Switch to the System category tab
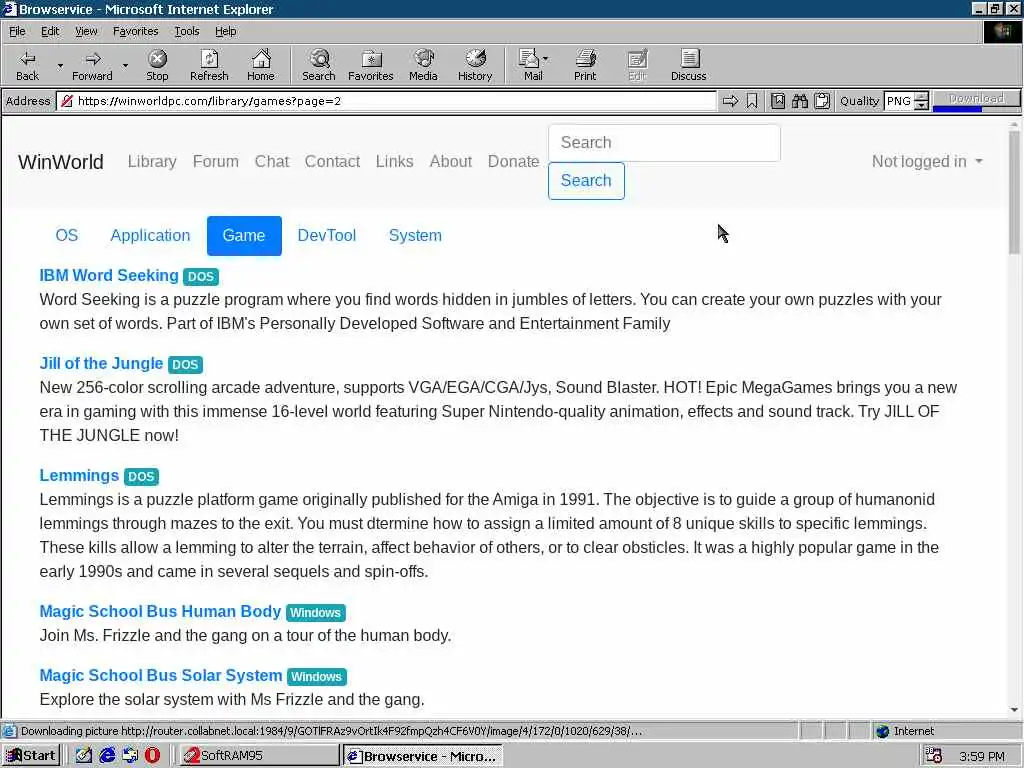1024x768 pixels. [x=415, y=236]
